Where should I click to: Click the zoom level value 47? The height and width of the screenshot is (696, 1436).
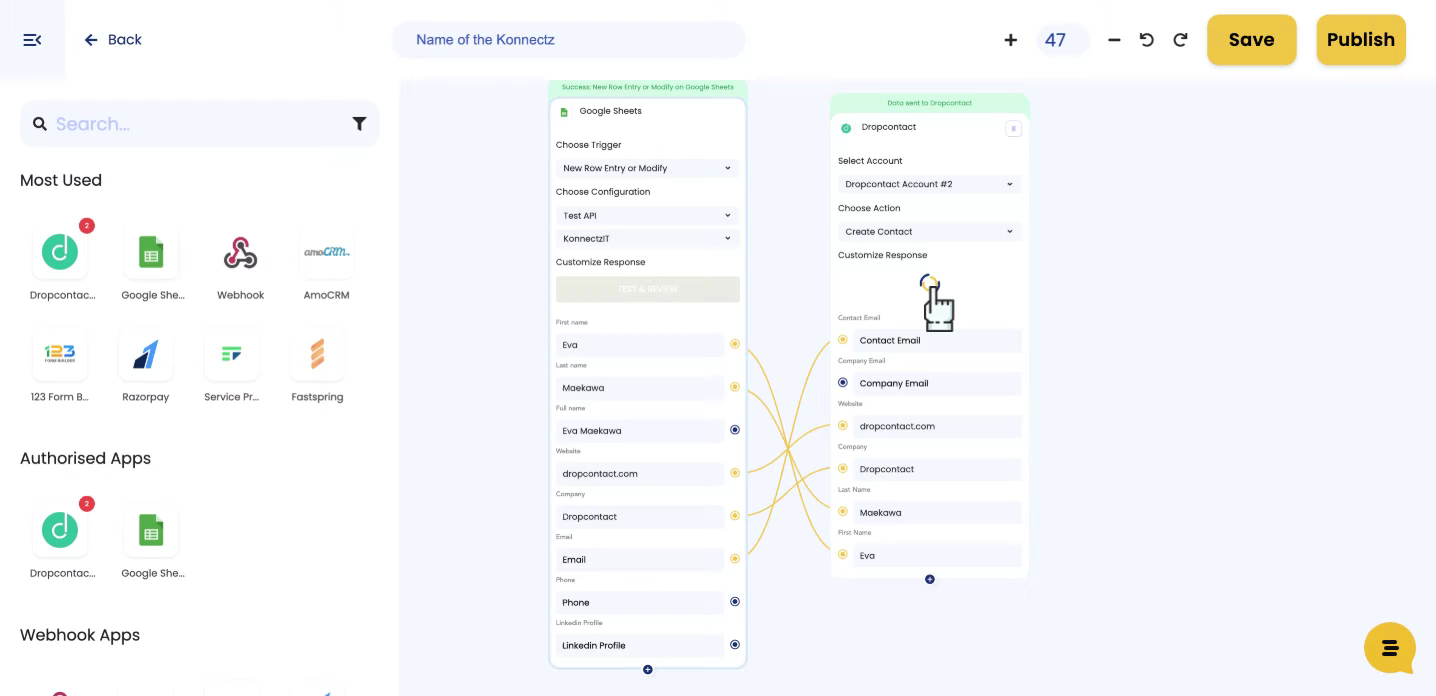click(1062, 40)
